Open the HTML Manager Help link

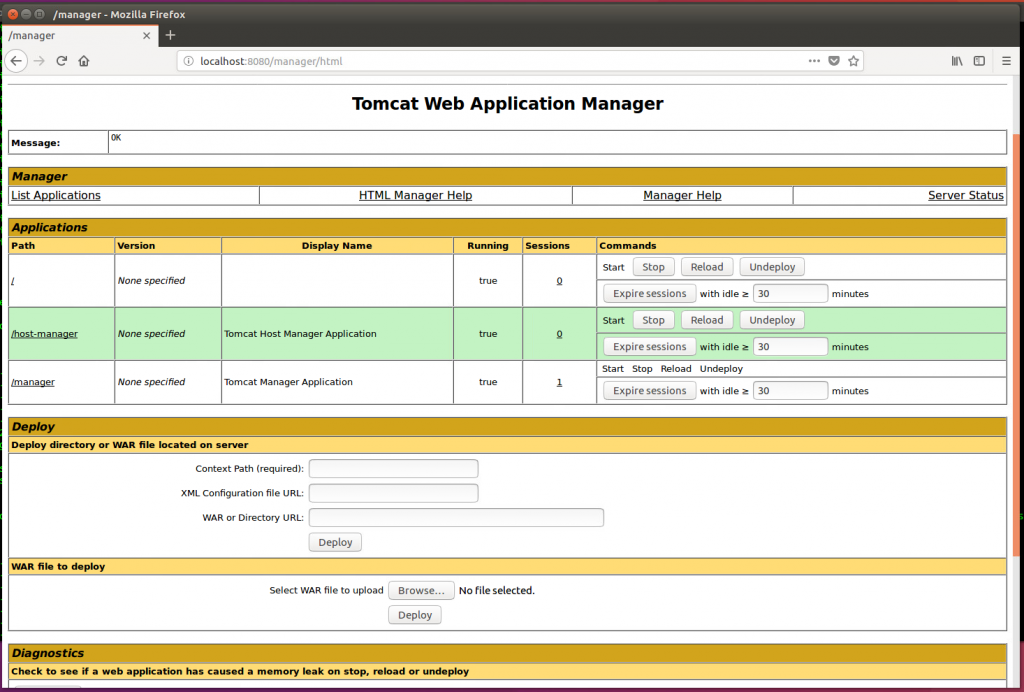point(415,196)
